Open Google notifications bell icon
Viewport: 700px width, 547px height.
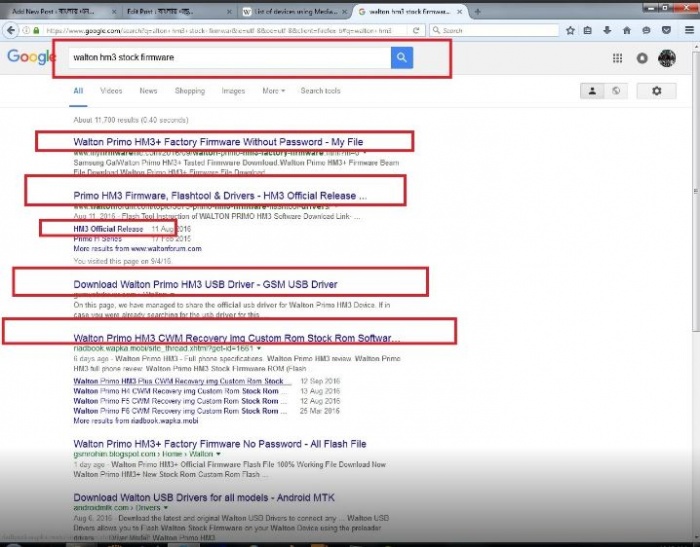coord(642,58)
